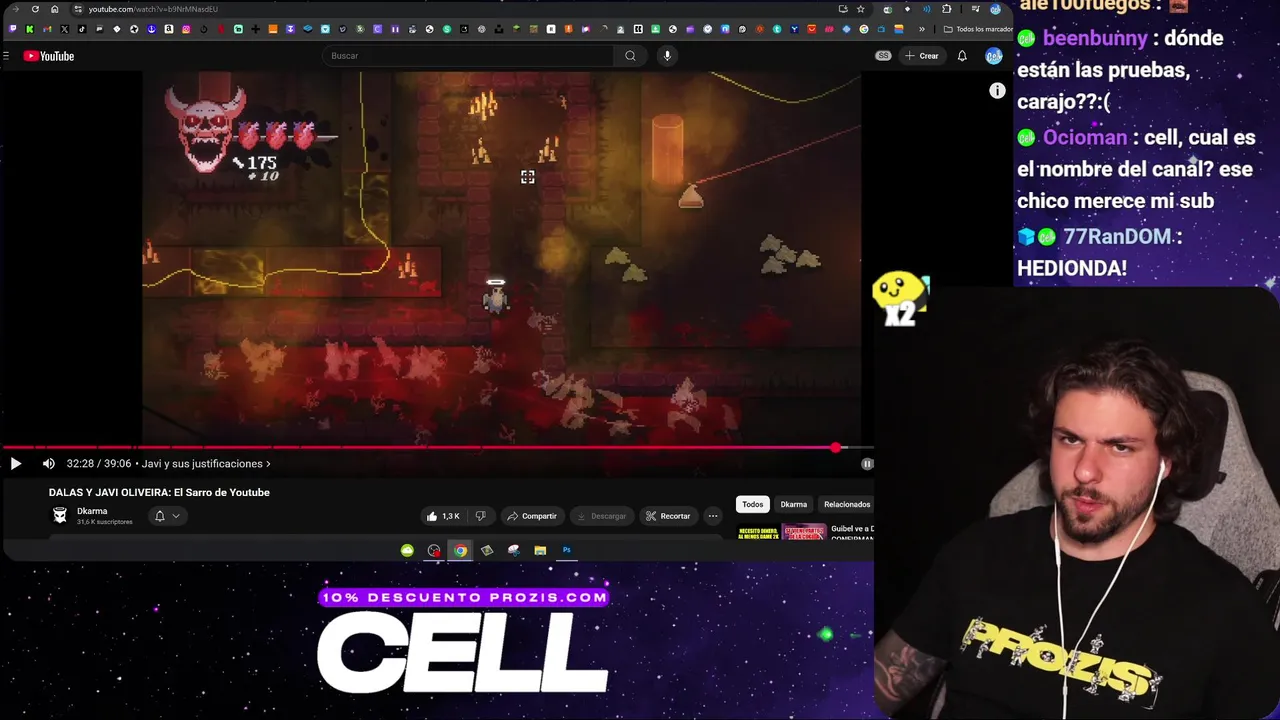Image resolution: width=1280 pixels, height=720 pixels.
Task: Reload the page in the browser
Action: (35, 9)
